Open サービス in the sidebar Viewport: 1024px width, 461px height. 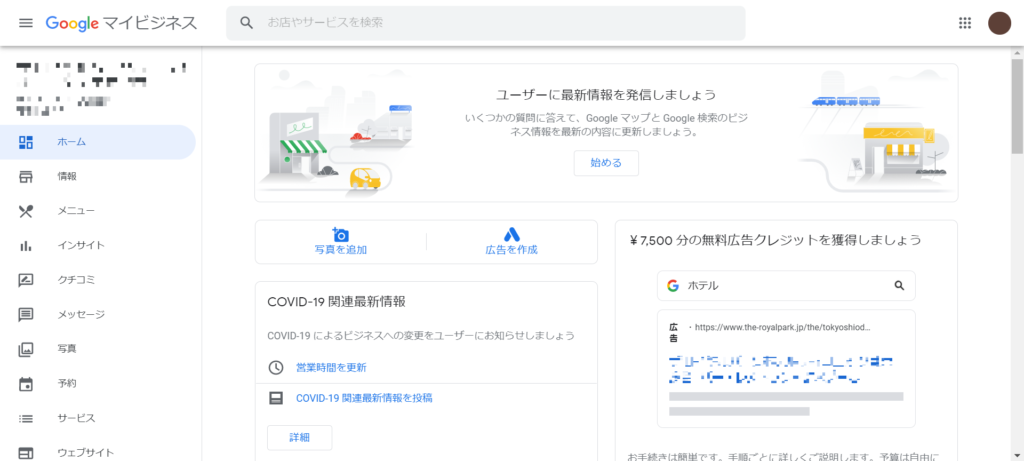point(98,419)
